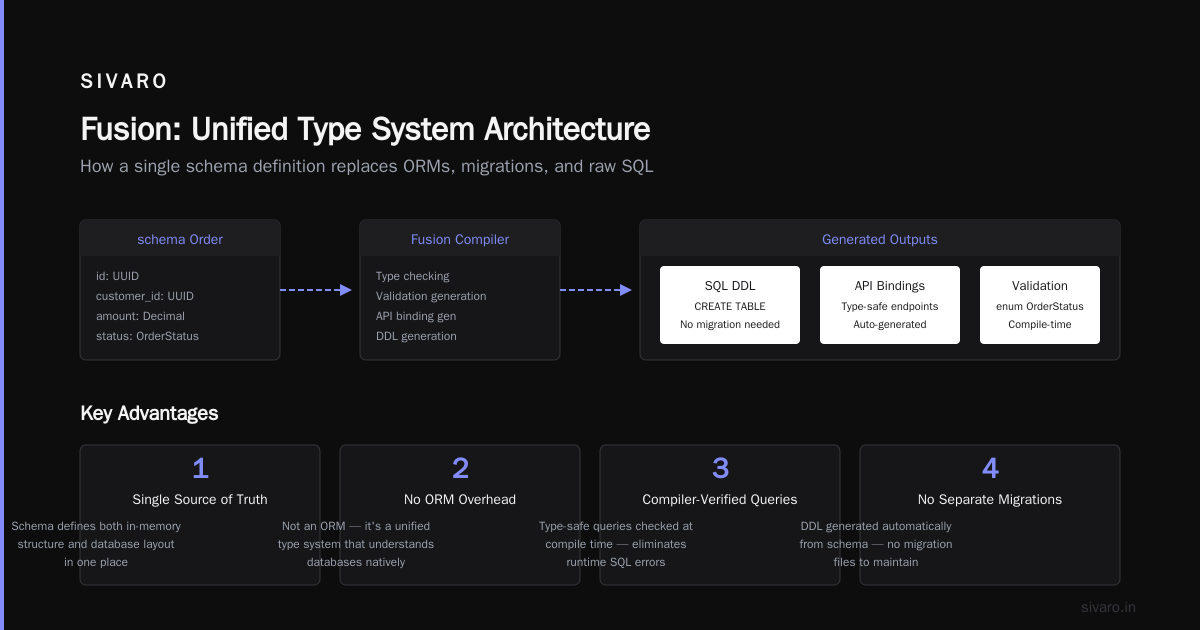Click the Key Advantages heading
The image size is (1200, 630).
tap(149, 413)
